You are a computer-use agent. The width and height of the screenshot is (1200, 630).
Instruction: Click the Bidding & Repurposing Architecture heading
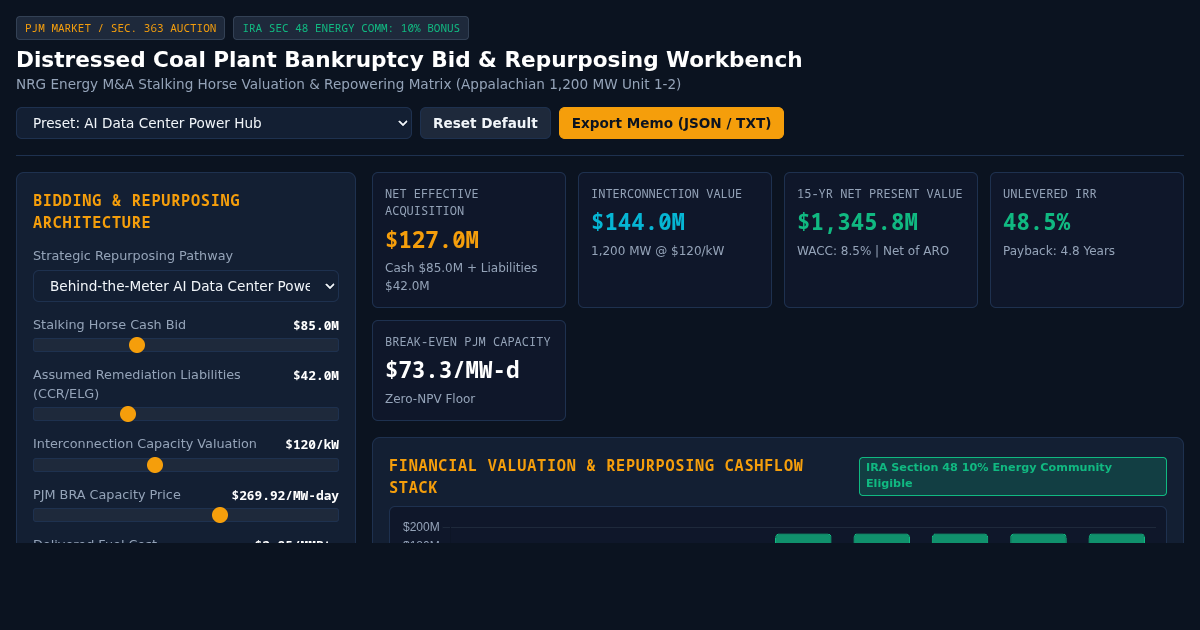(x=136, y=212)
